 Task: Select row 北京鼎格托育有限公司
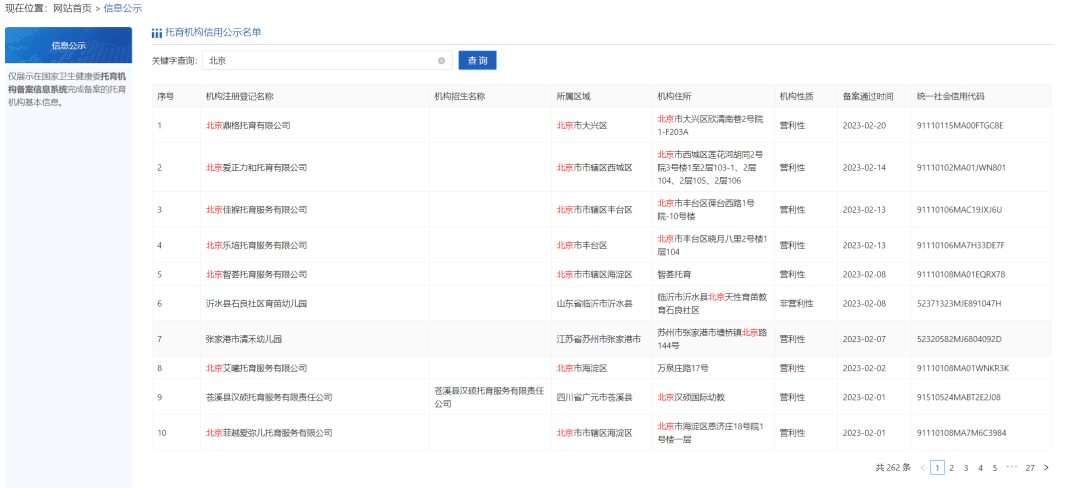[248, 125]
